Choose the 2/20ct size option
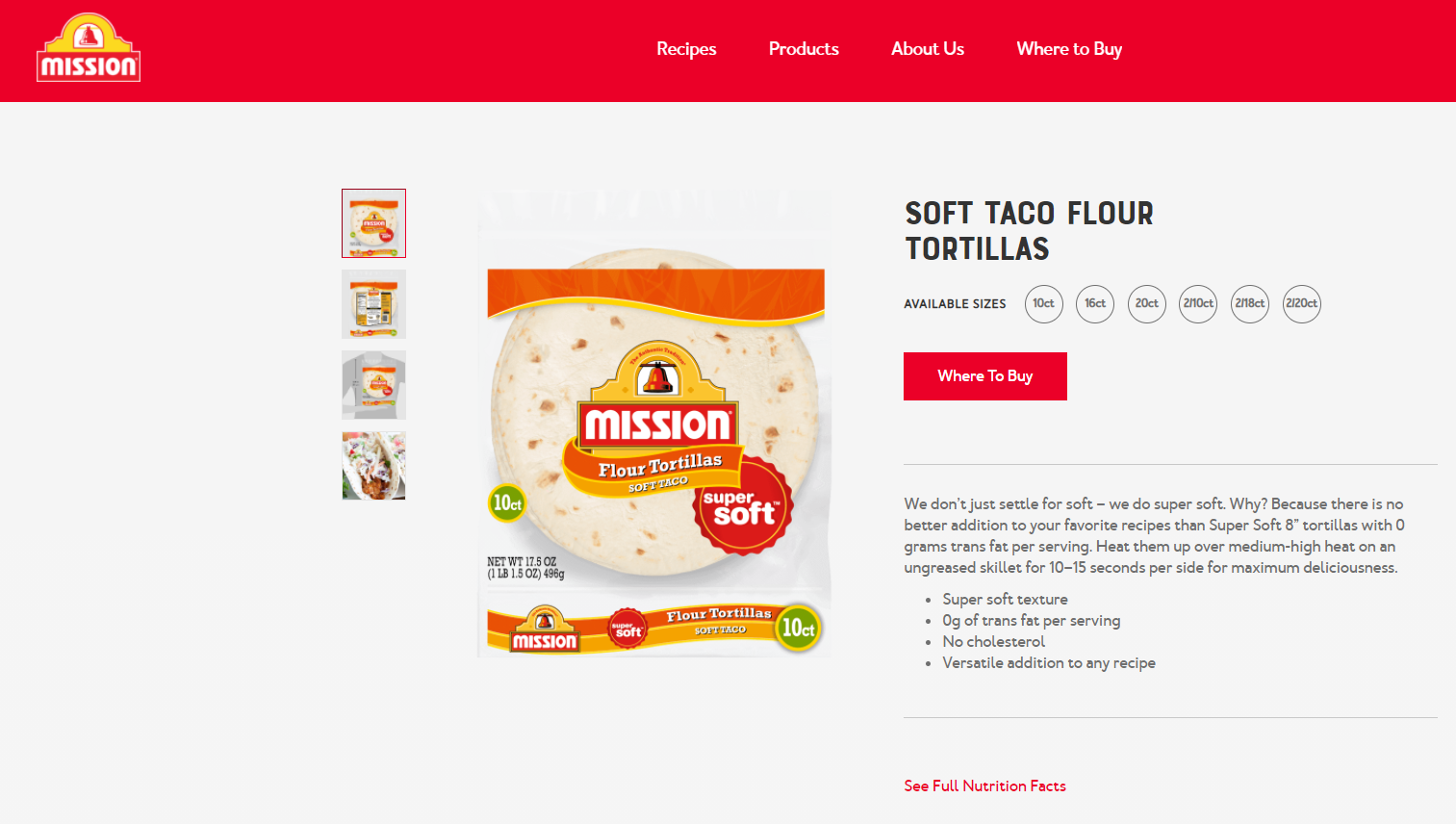1456x824 pixels. [1302, 304]
